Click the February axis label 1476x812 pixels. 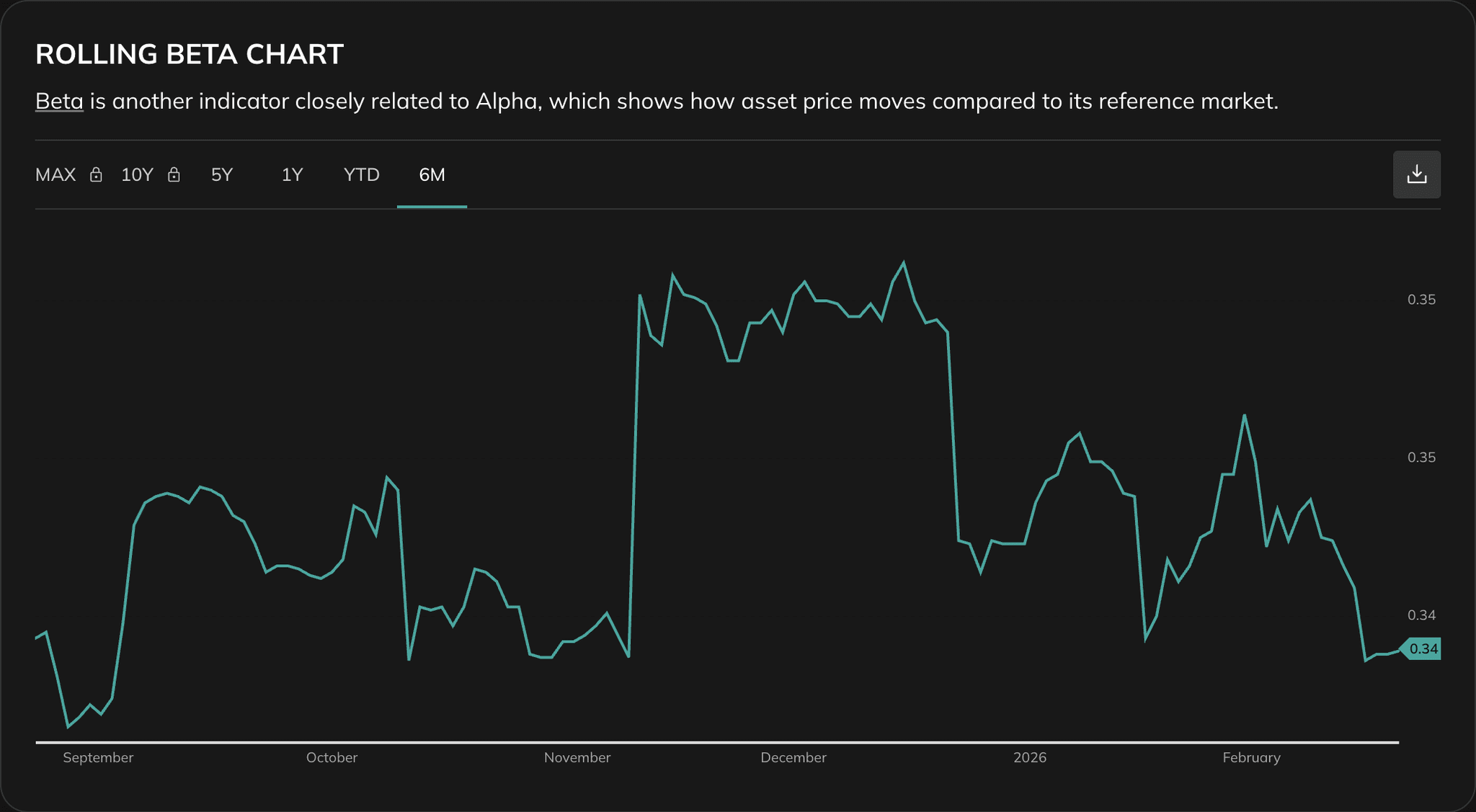[x=1252, y=757]
